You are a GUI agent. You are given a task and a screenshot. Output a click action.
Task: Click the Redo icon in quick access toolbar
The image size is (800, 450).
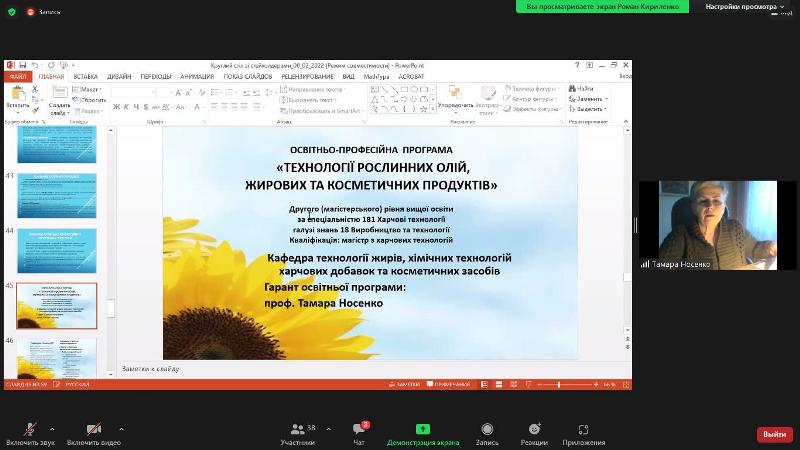(51, 65)
